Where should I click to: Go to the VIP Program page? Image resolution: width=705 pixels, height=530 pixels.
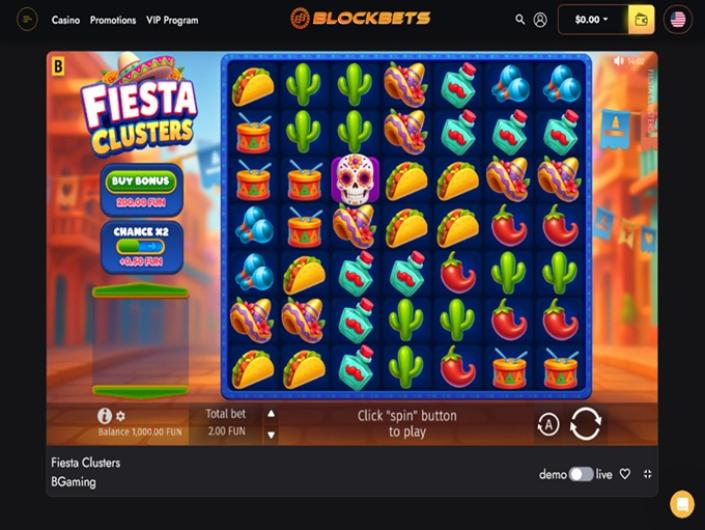(x=172, y=20)
